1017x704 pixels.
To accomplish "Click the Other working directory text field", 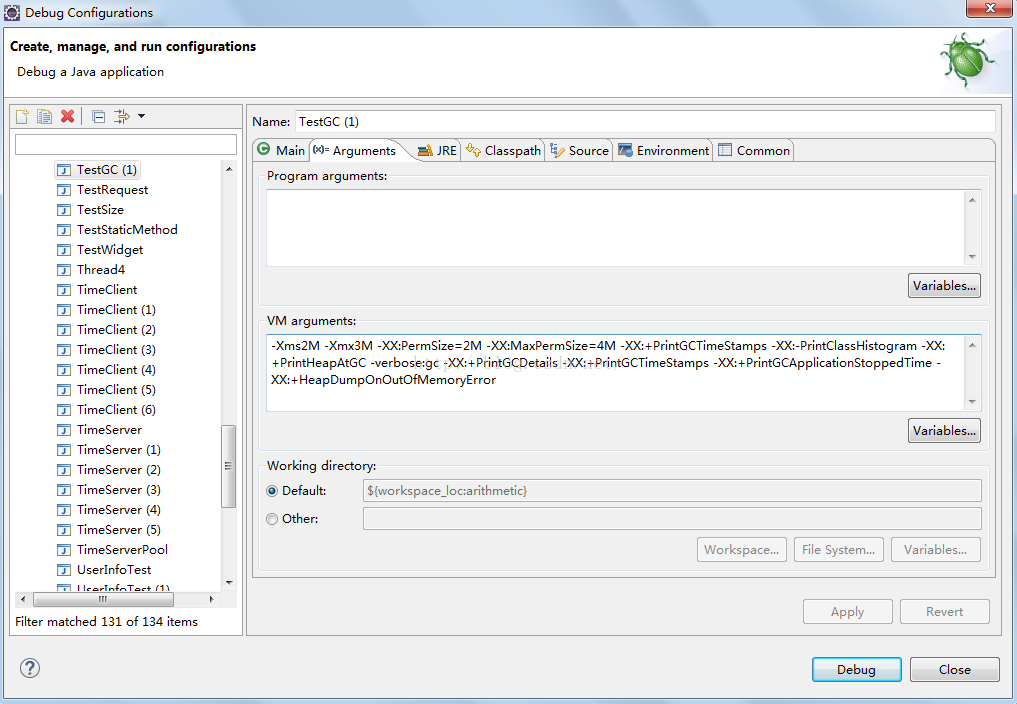I will point(672,519).
